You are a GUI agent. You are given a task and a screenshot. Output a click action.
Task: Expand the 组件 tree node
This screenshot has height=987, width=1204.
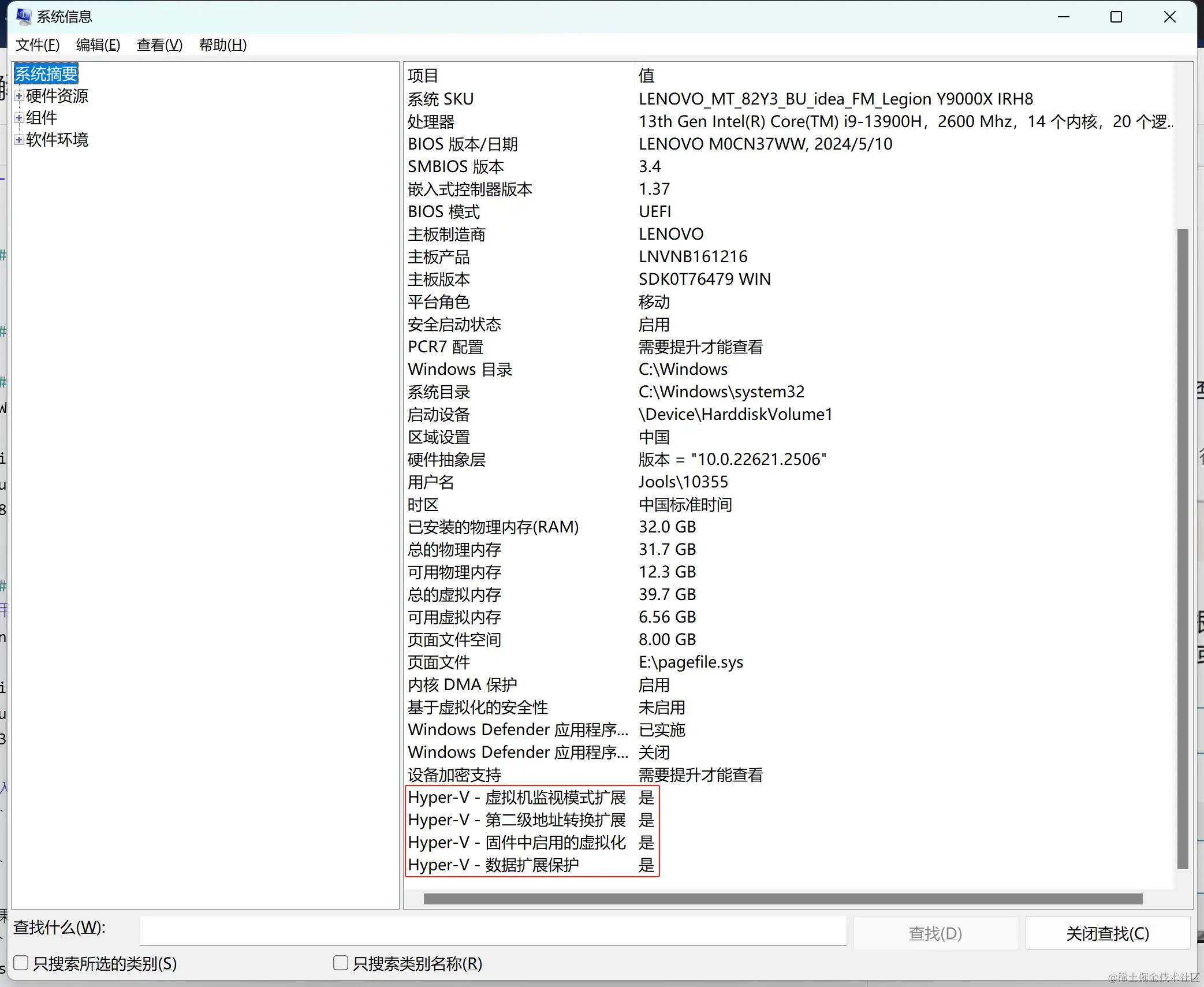tap(19, 118)
